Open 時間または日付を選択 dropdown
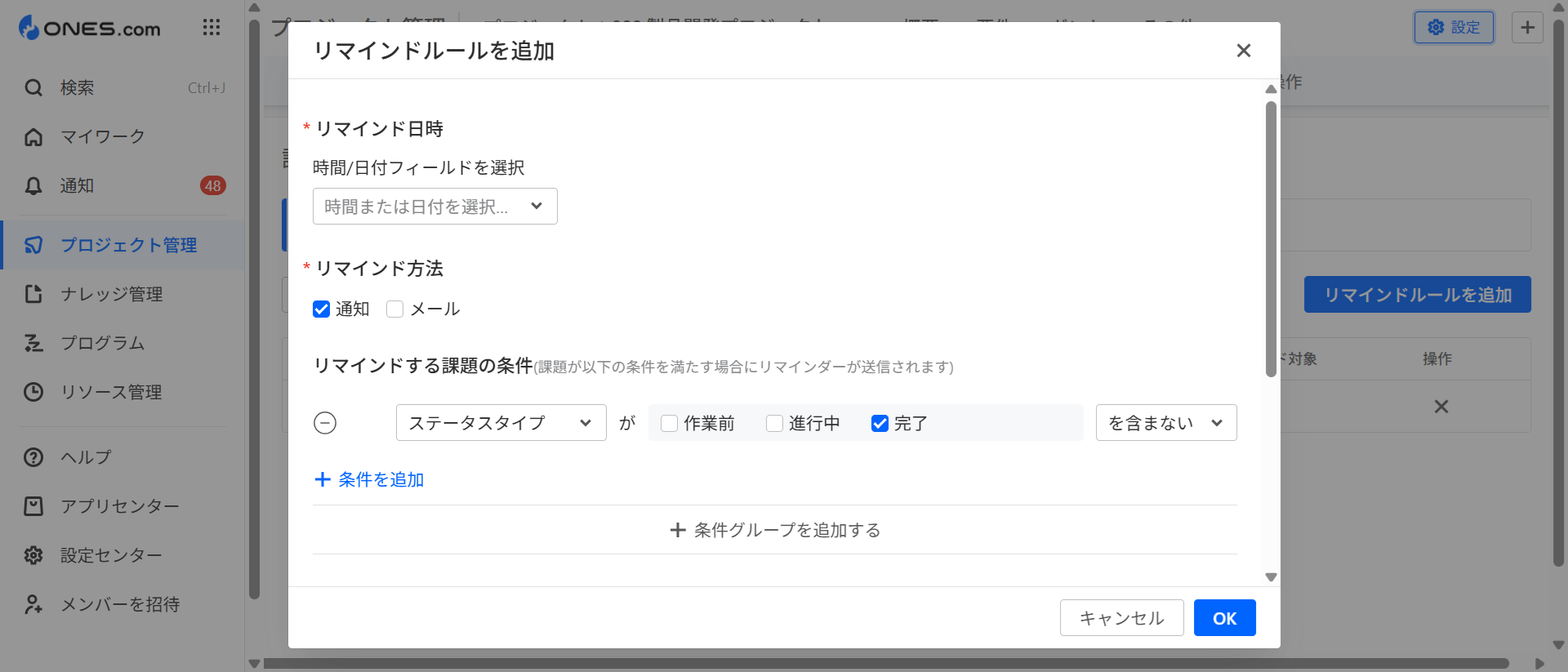Image resolution: width=1568 pixels, height=672 pixels. coord(435,207)
